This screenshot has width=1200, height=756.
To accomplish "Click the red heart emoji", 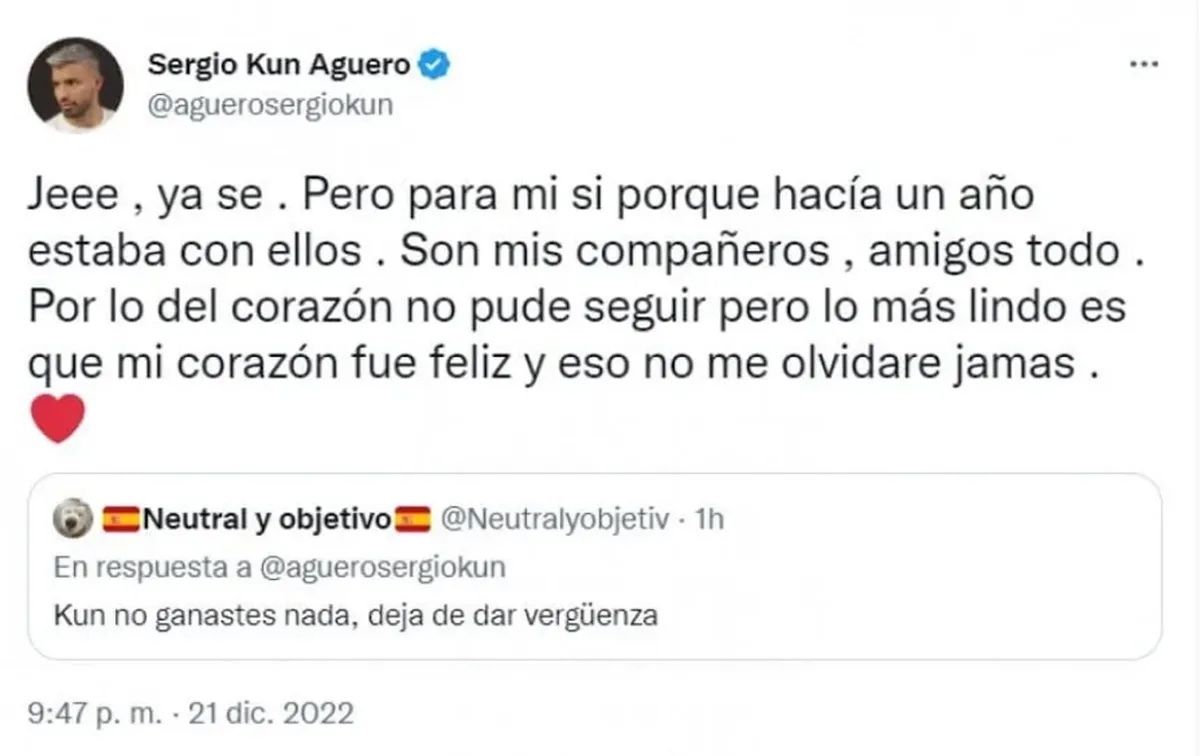I will tap(58, 419).
